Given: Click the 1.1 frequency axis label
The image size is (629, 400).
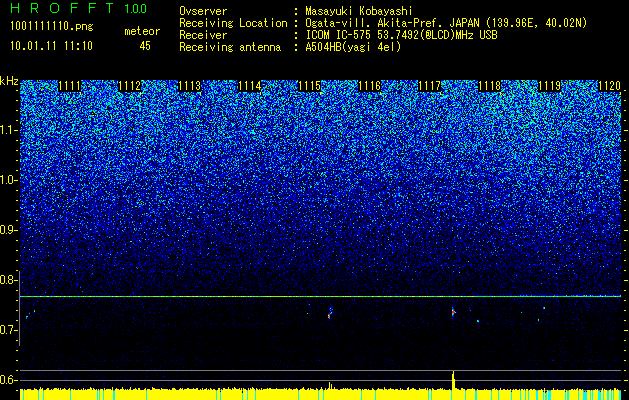Looking at the screenshot, I should [9, 130].
